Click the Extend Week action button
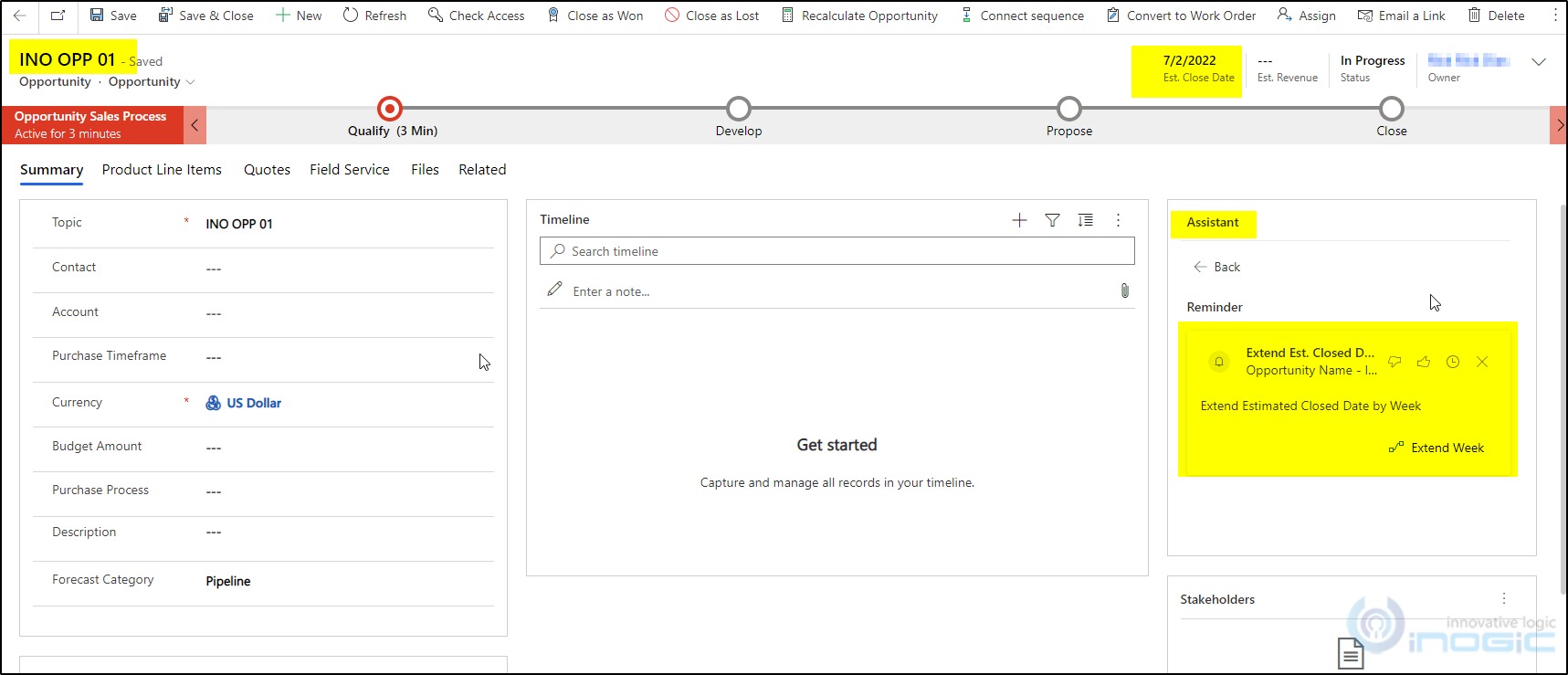 point(1436,448)
